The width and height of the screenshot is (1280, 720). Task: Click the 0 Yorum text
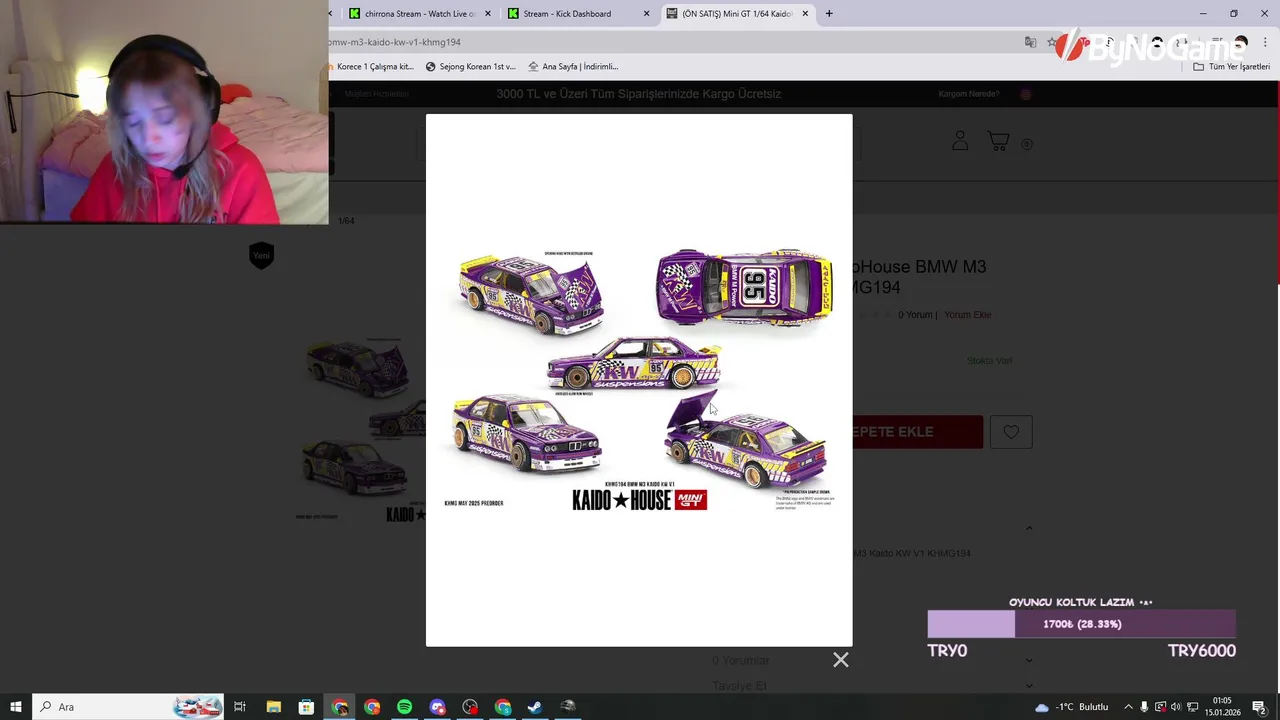(x=914, y=315)
